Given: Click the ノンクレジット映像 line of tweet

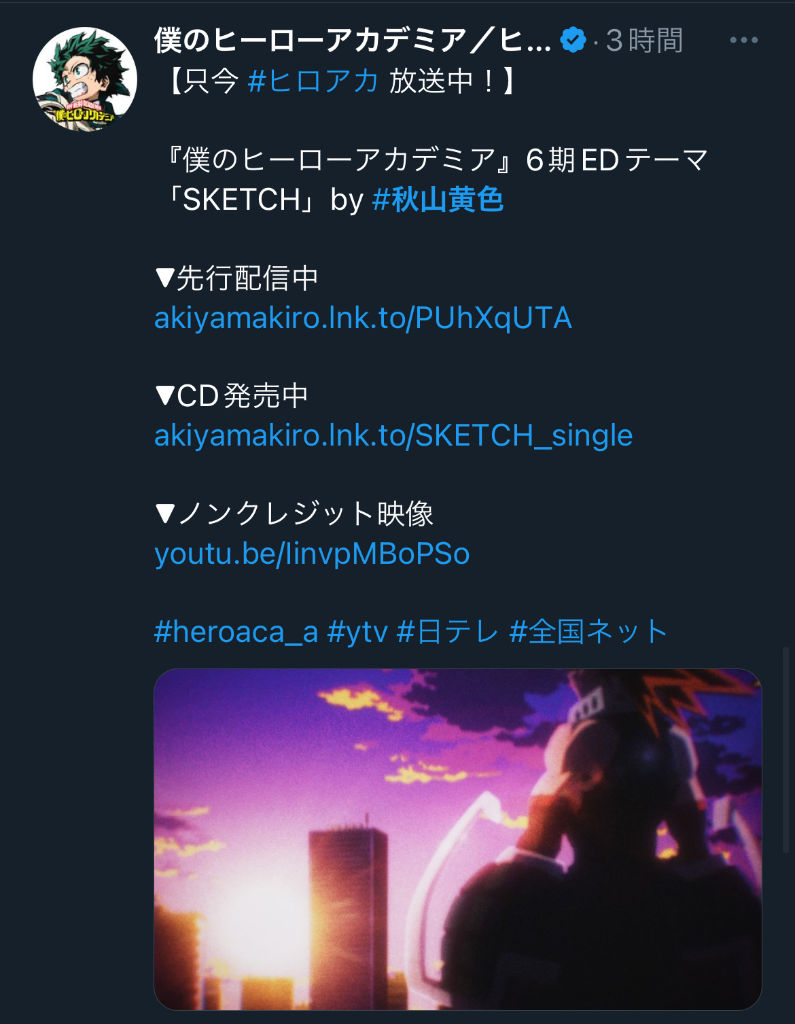Looking at the screenshot, I should tap(294, 514).
